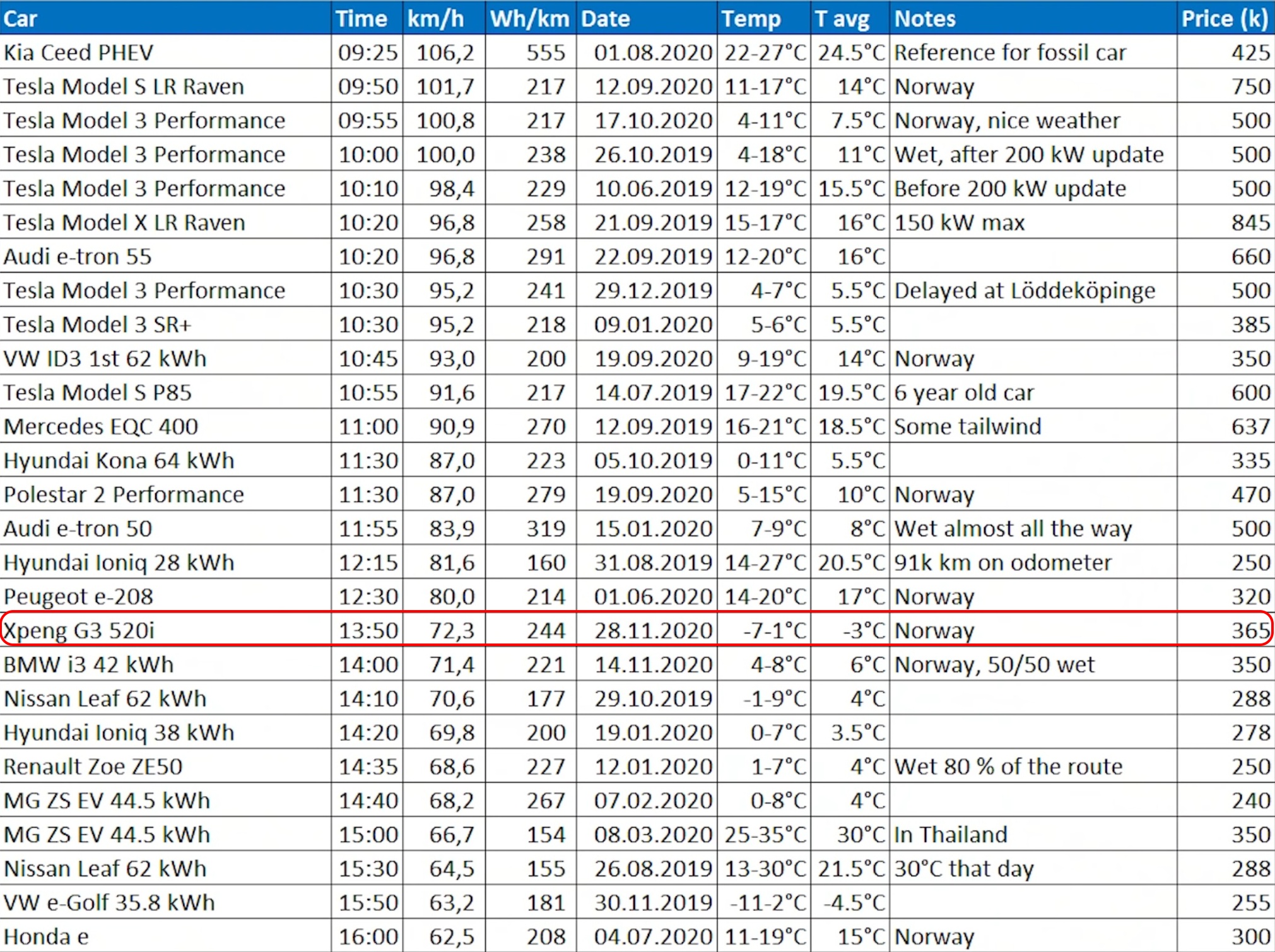Click the Price (k) column header
Image resolution: width=1275 pixels, height=952 pixels.
click(x=1226, y=18)
